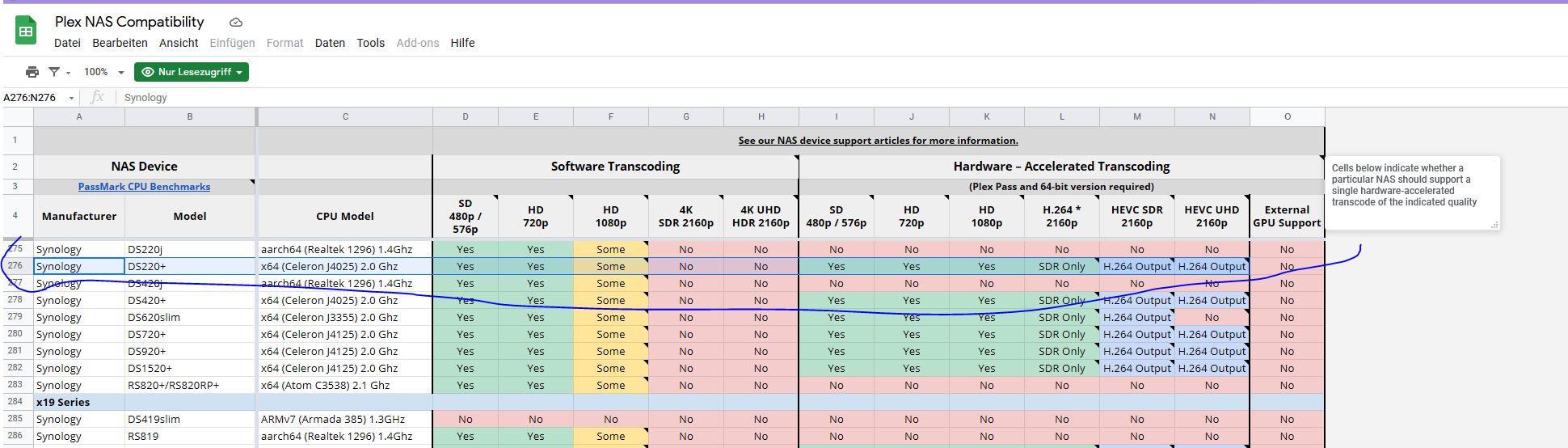Click the x64 (Celeron J3355) 2.0 Ghz cell
Viewport: 1568px width, 448px height.
tap(345, 317)
